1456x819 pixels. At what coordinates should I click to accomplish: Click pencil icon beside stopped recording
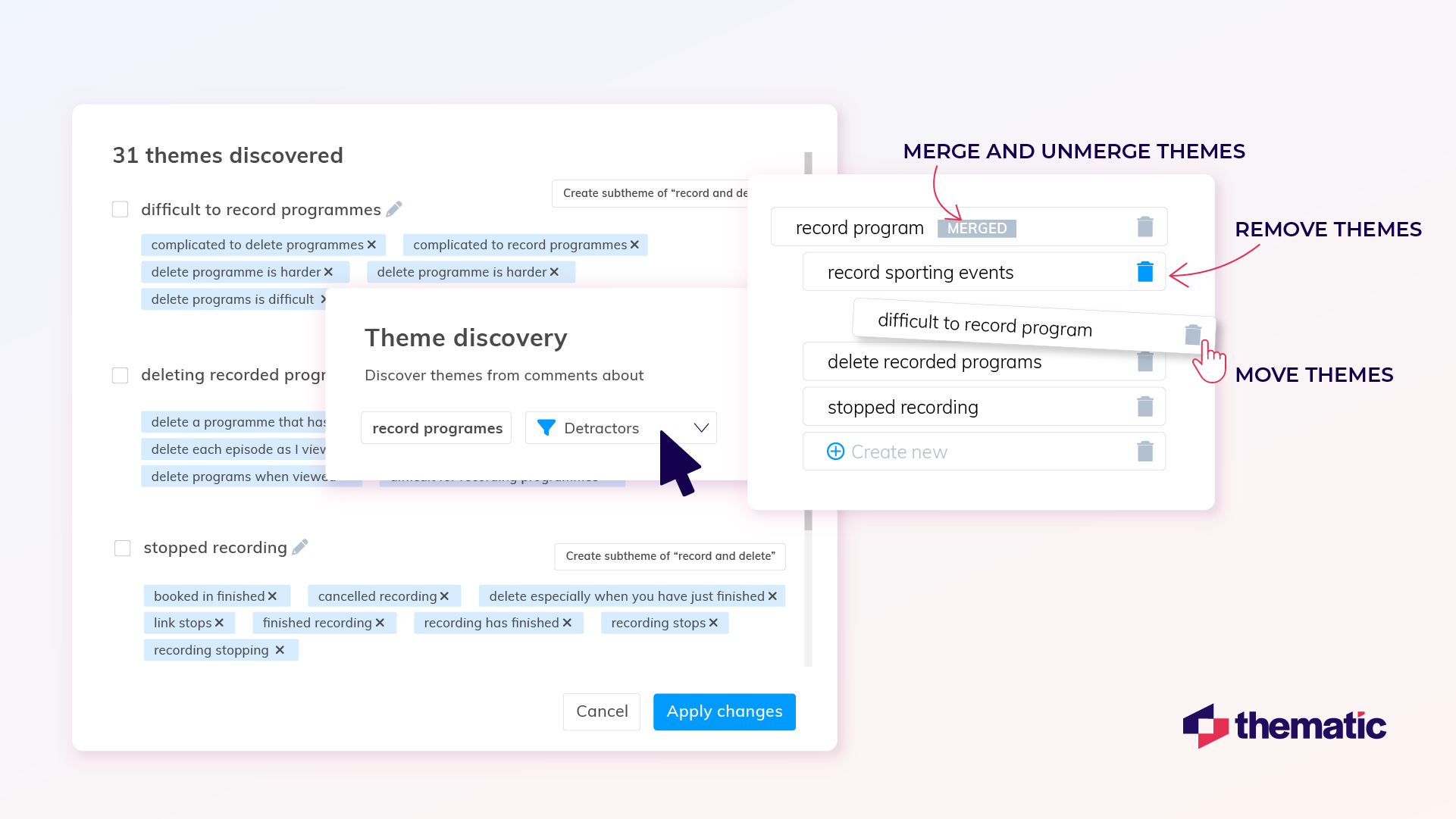tap(300, 547)
